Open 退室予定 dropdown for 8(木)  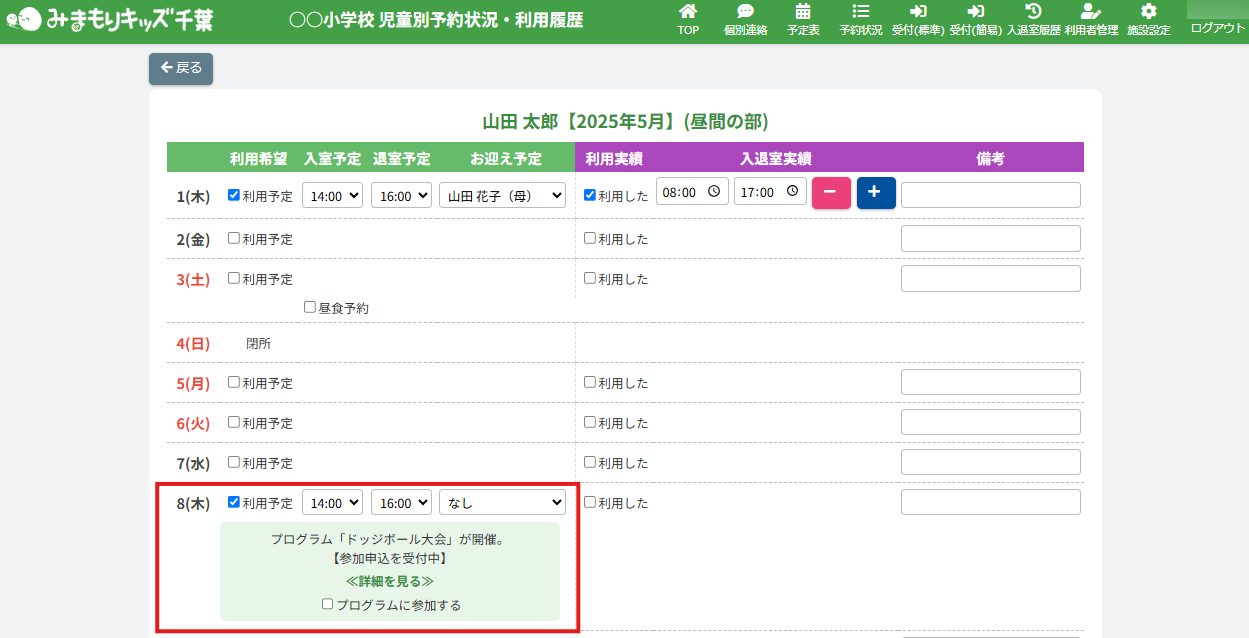click(x=401, y=503)
